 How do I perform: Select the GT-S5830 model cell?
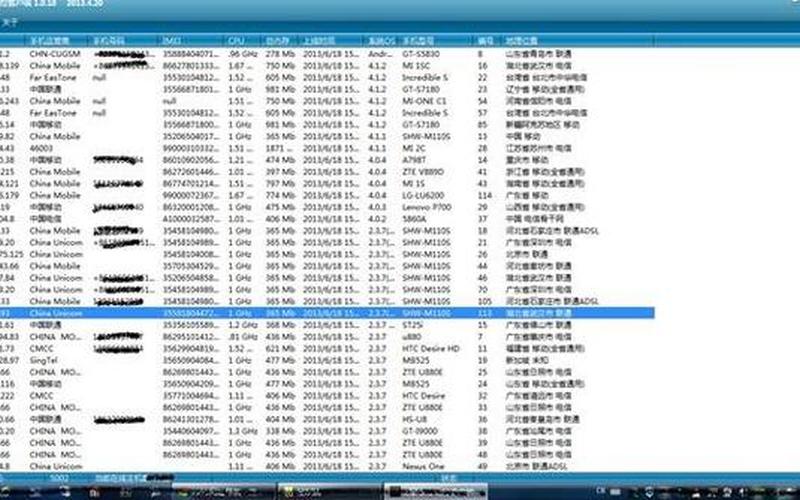point(420,54)
